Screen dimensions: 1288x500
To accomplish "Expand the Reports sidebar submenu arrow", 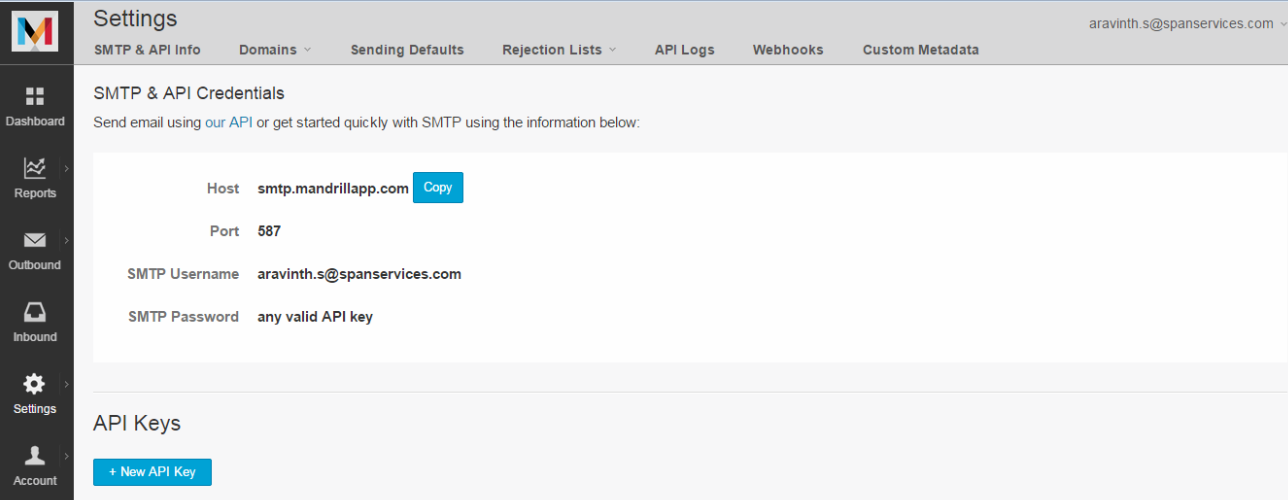I will [66, 168].
